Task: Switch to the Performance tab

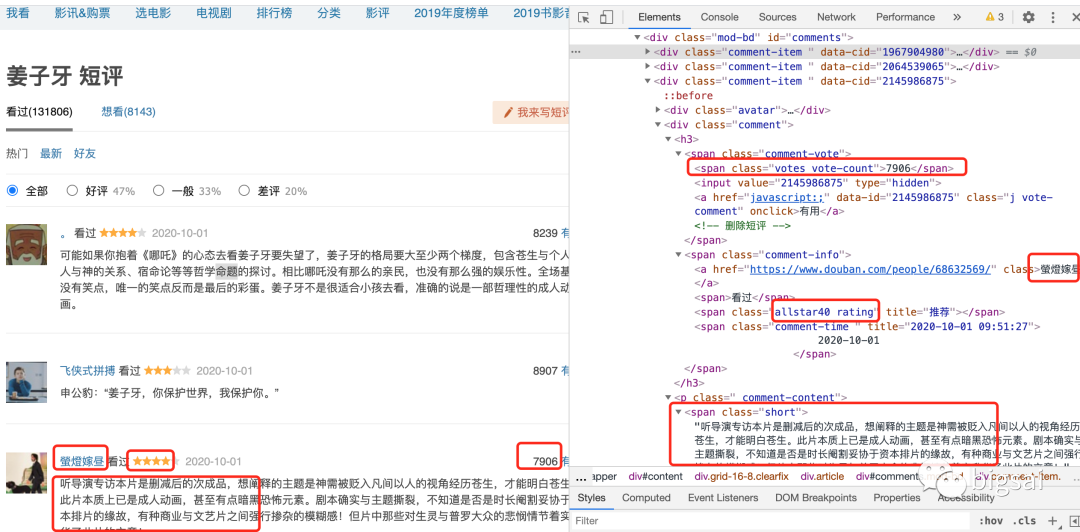Action: coord(904,17)
